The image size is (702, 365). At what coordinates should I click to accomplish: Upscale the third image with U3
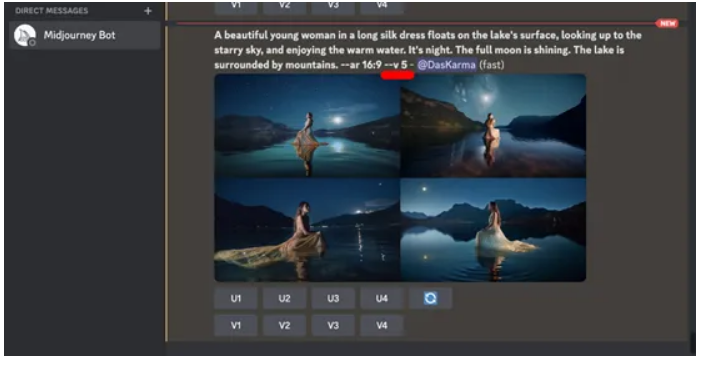coord(333,298)
